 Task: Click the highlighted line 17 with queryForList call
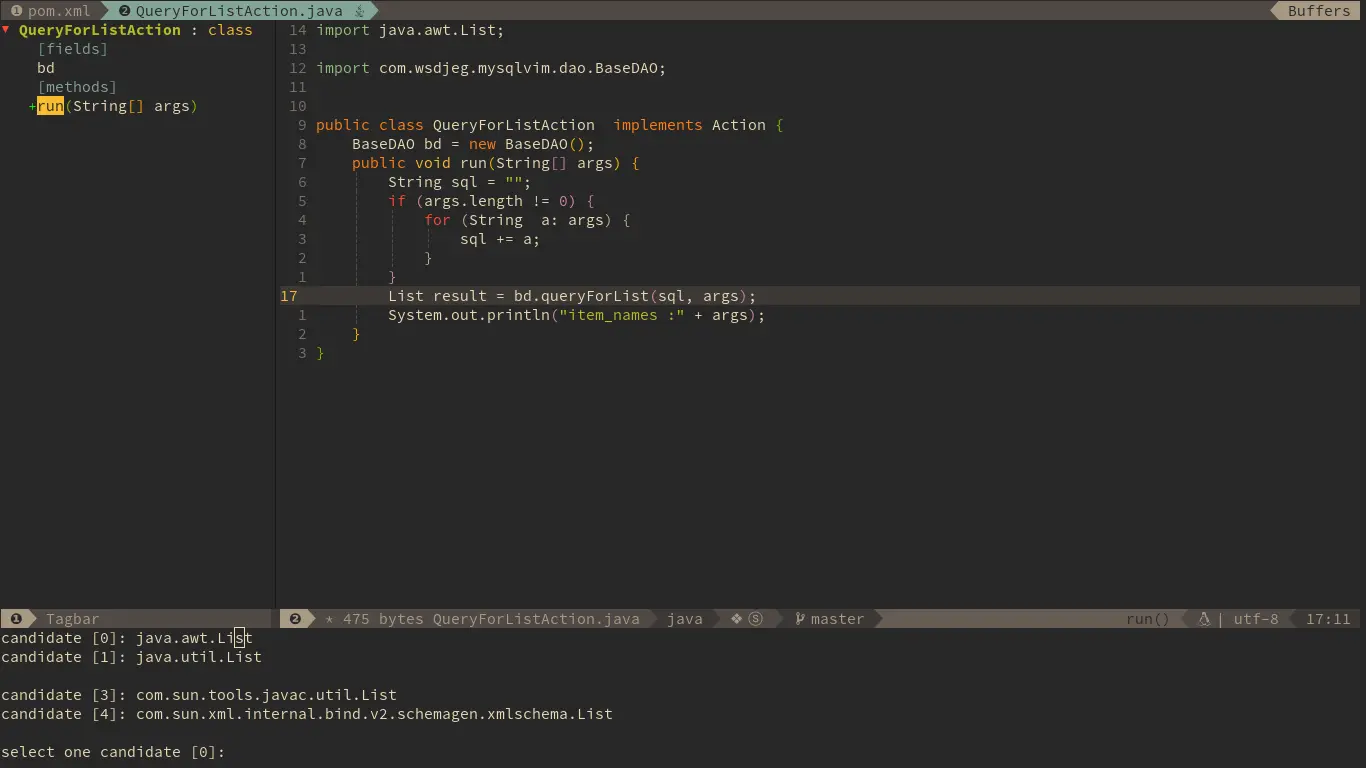pyautogui.click(x=570, y=296)
